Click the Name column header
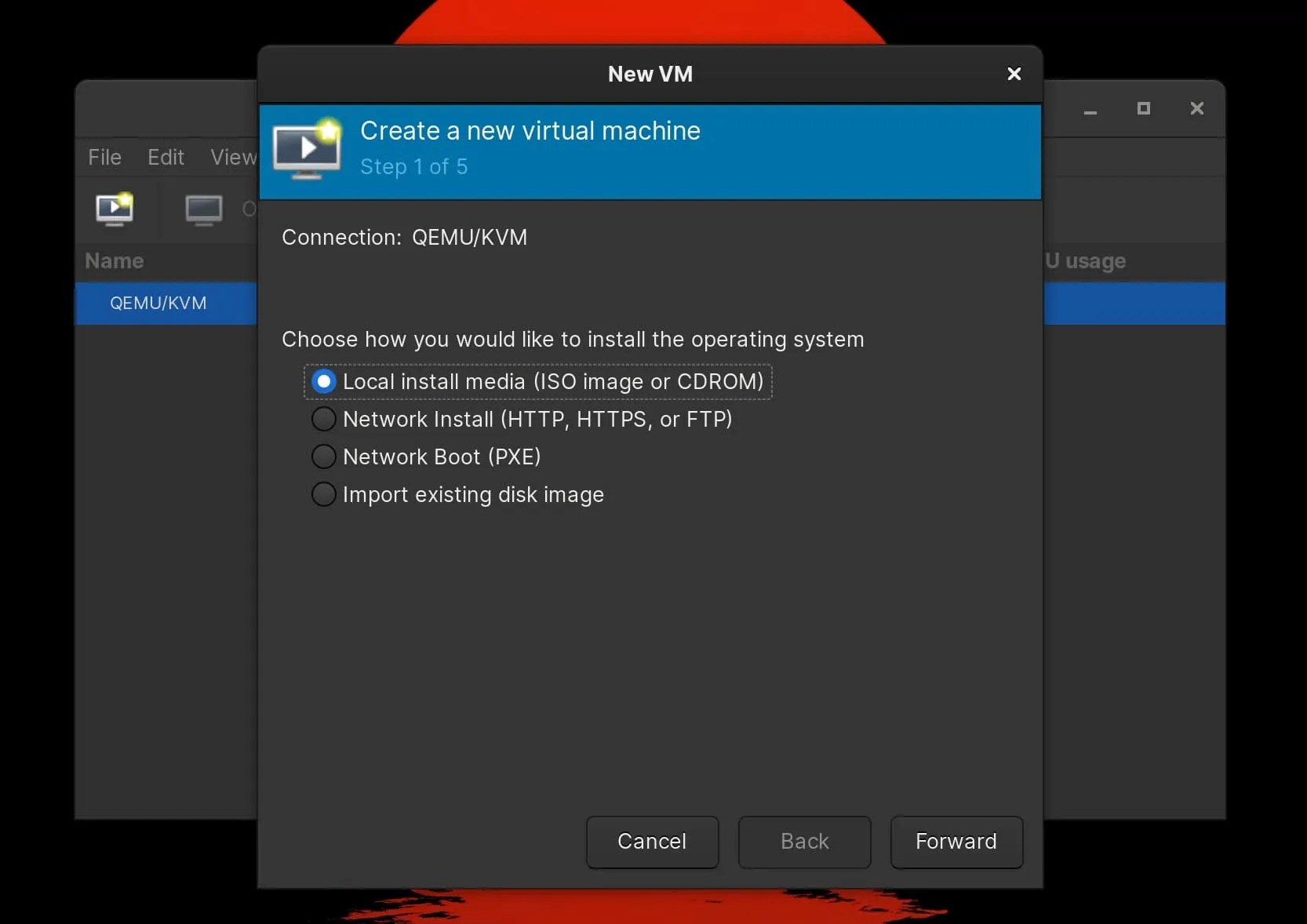Image resolution: width=1307 pixels, height=924 pixels. 114,261
